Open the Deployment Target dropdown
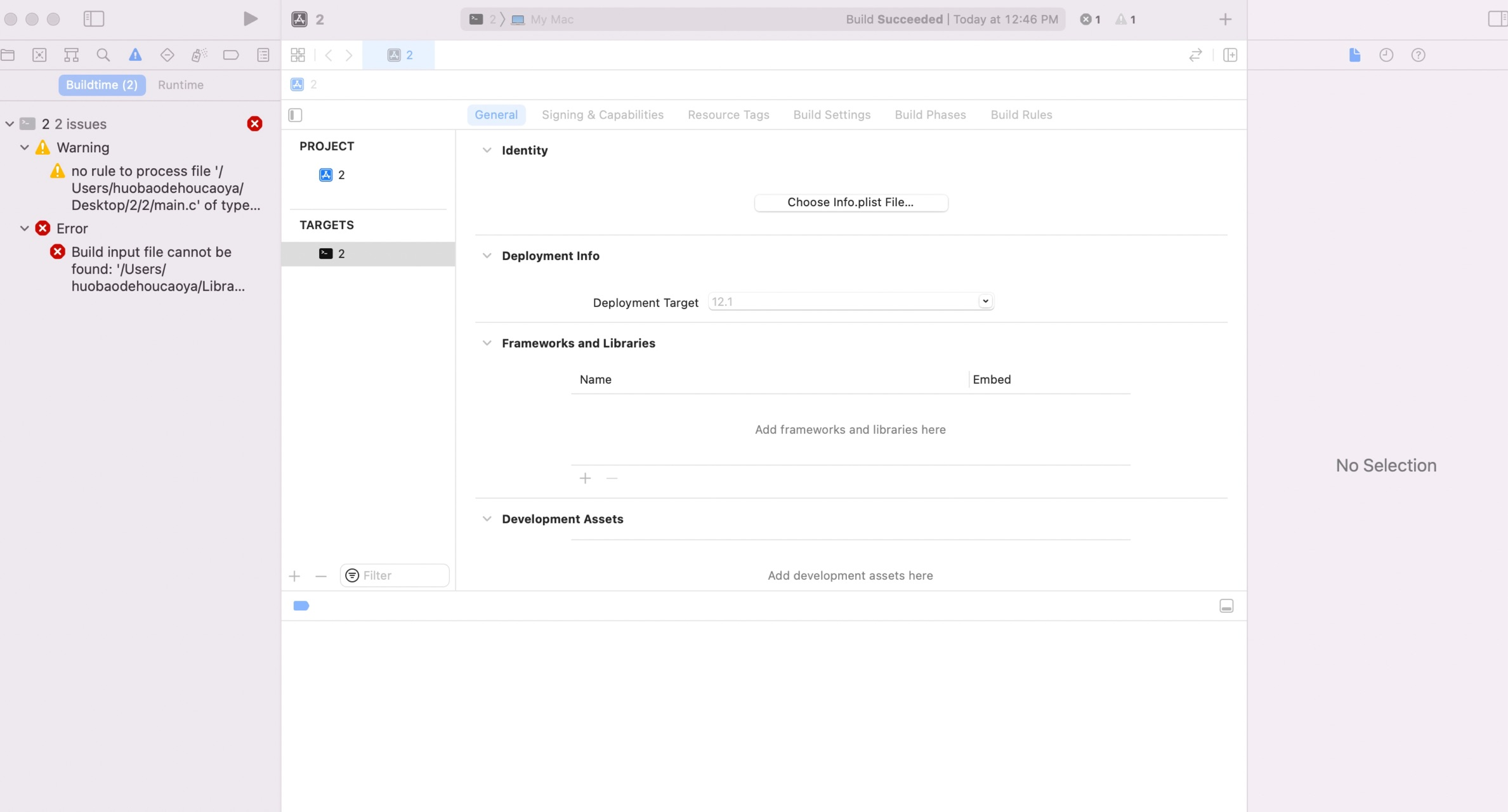The width and height of the screenshot is (1508, 812). pos(985,301)
